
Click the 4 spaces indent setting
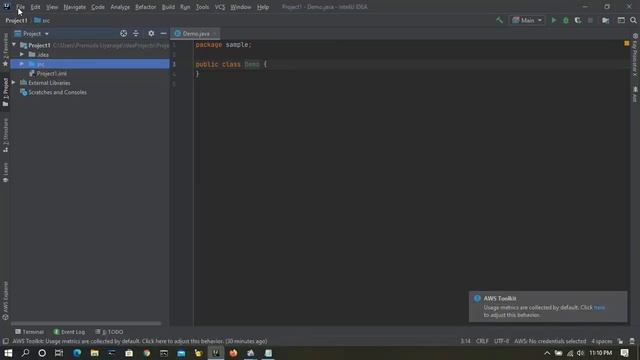[602, 341]
